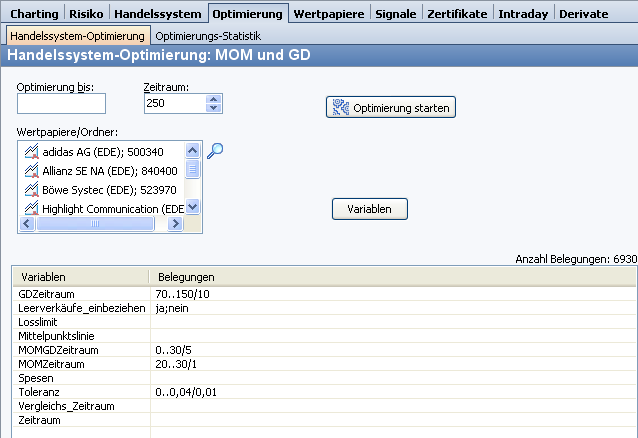The height and width of the screenshot is (438, 638).
Task: Increase the Zeitraum value with up arrow
Action: tap(214, 99)
